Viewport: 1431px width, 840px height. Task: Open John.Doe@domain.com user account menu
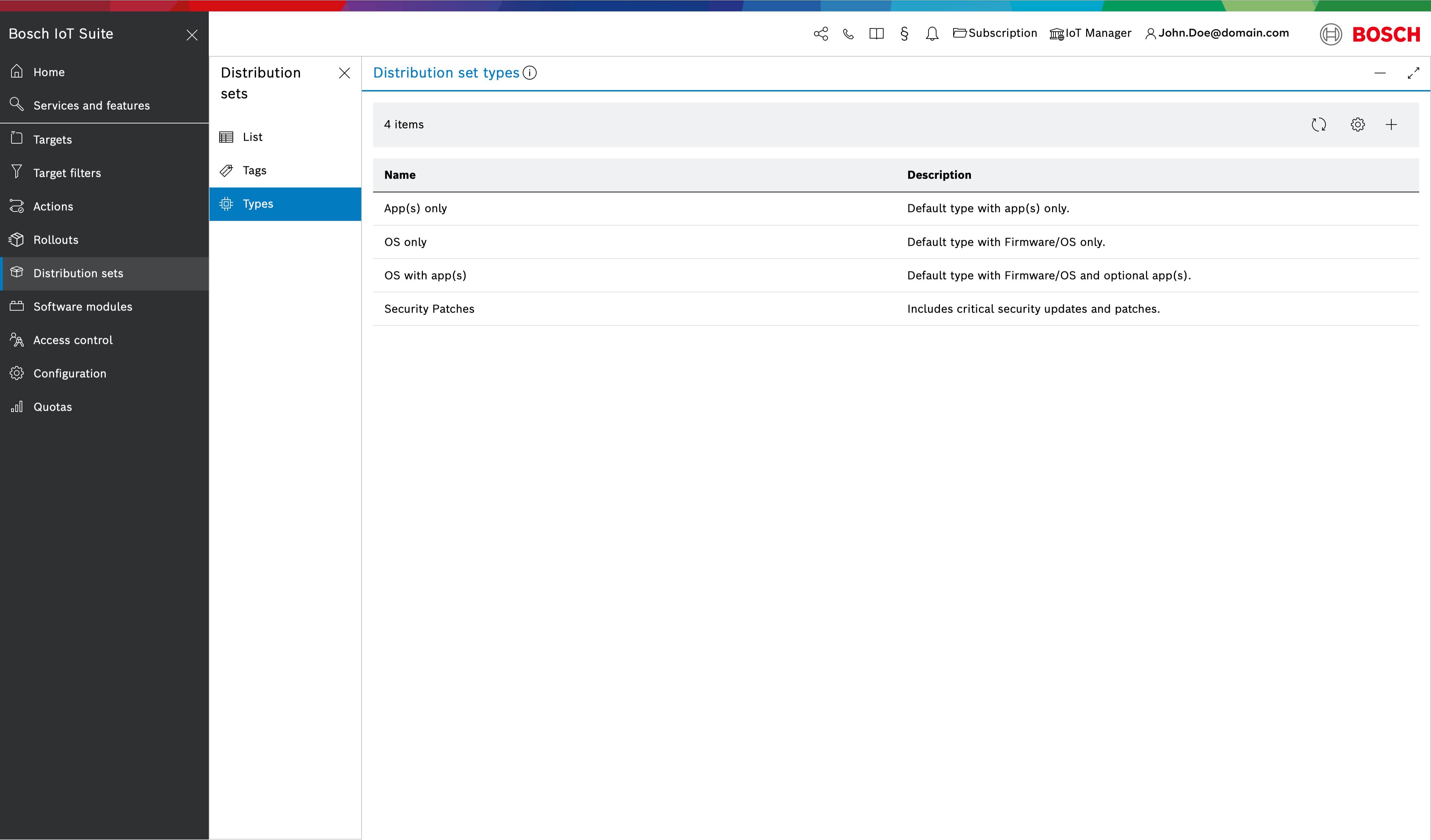click(1217, 33)
